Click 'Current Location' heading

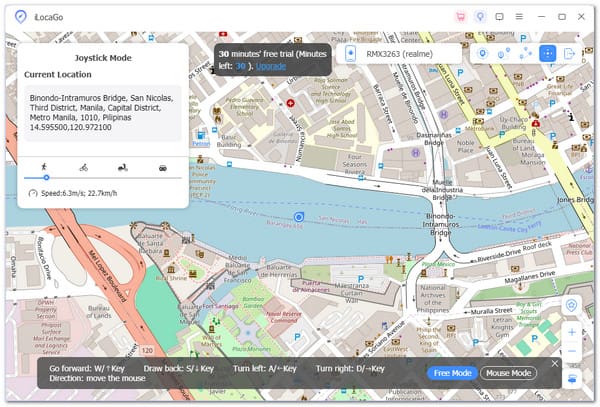(x=58, y=75)
